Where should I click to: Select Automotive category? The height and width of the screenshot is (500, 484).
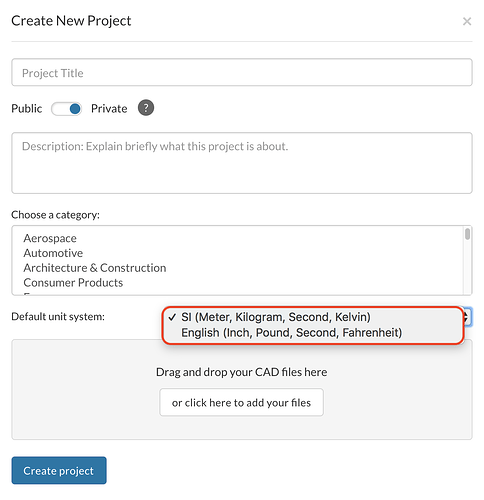click(53, 253)
